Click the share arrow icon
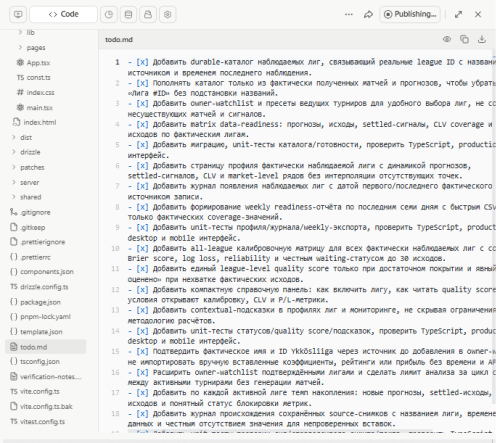The height and width of the screenshot is (443, 500). [368, 15]
